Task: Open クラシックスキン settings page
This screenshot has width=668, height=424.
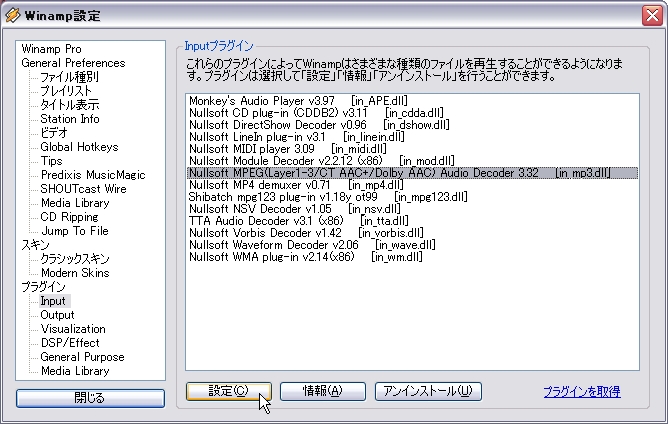Action: click(75, 259)
